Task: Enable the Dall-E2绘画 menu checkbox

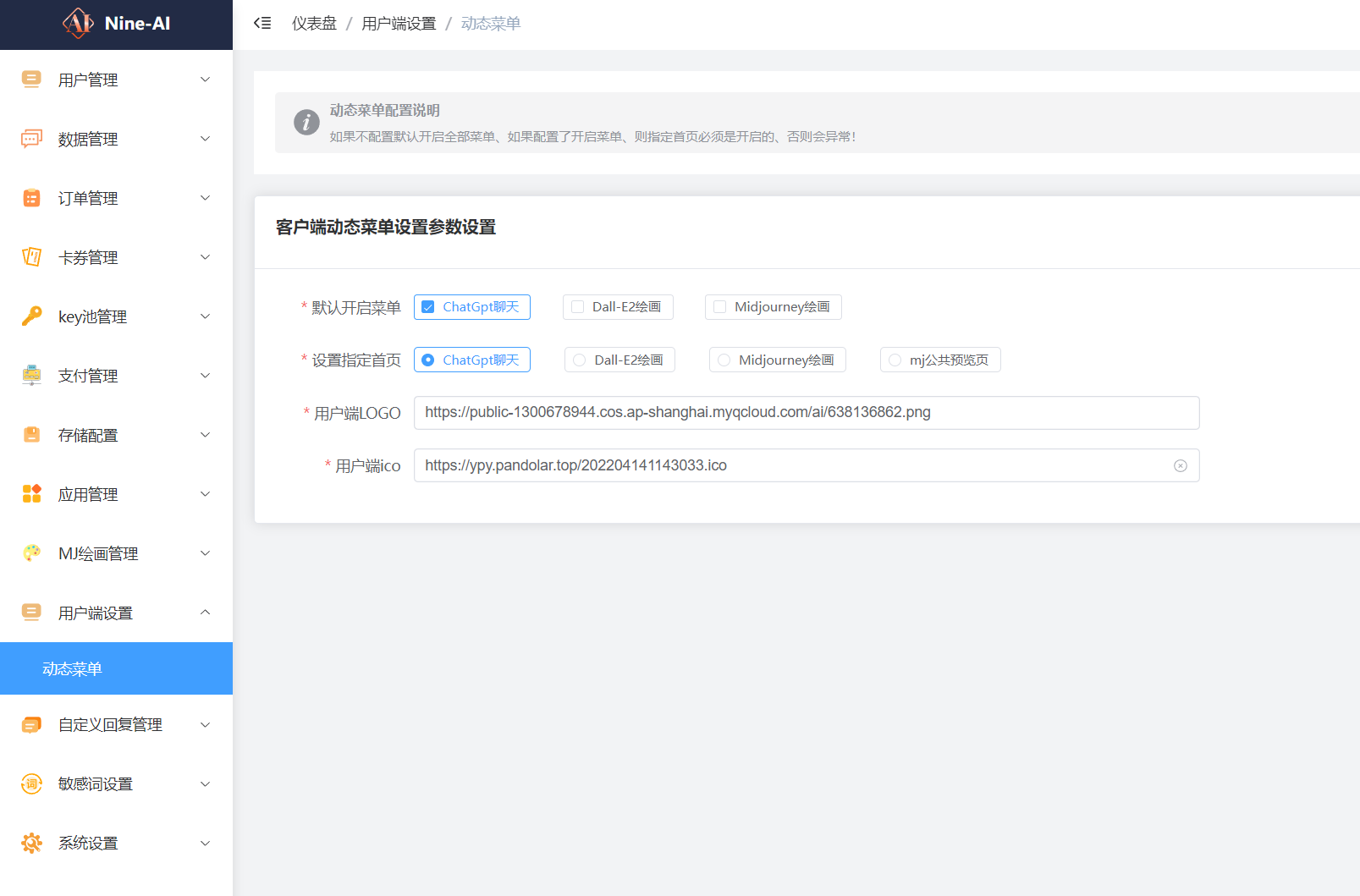Action: tap(578, 307)
